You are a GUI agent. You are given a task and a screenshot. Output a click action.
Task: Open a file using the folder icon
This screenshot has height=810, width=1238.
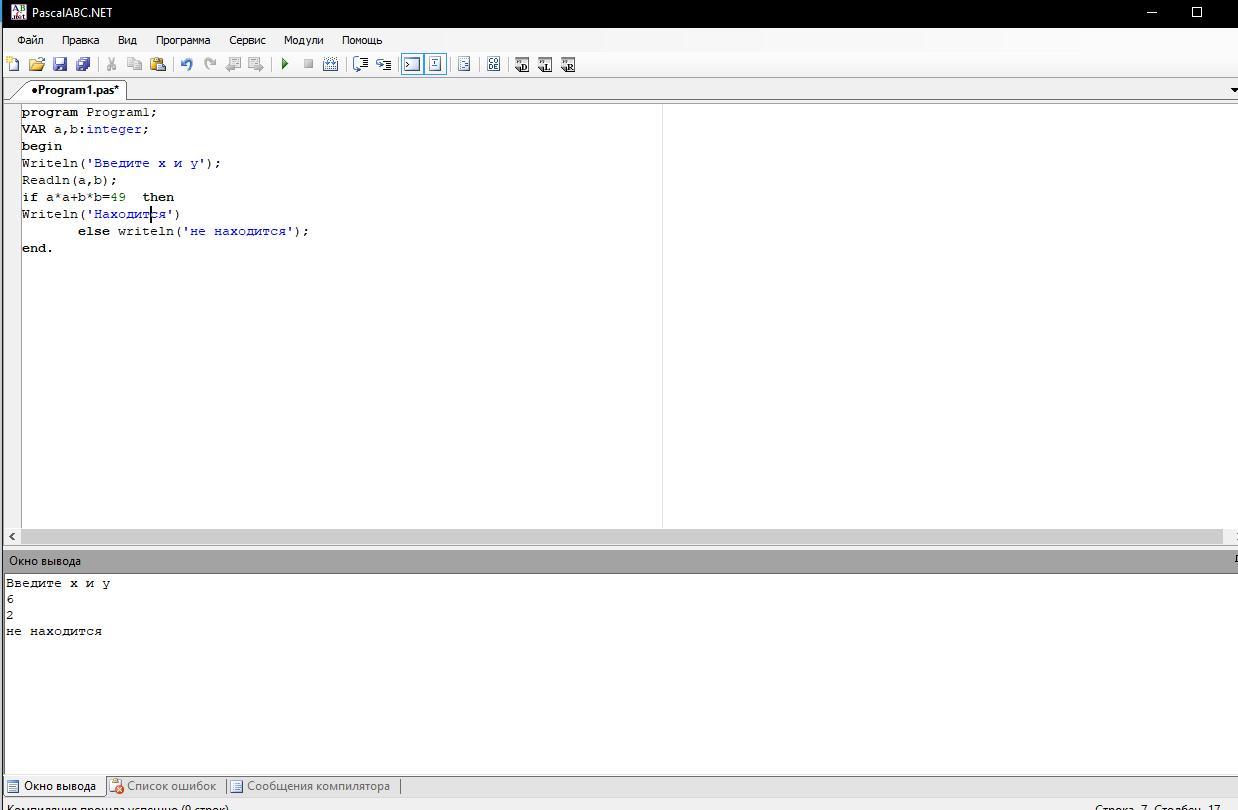click(37, 64)
